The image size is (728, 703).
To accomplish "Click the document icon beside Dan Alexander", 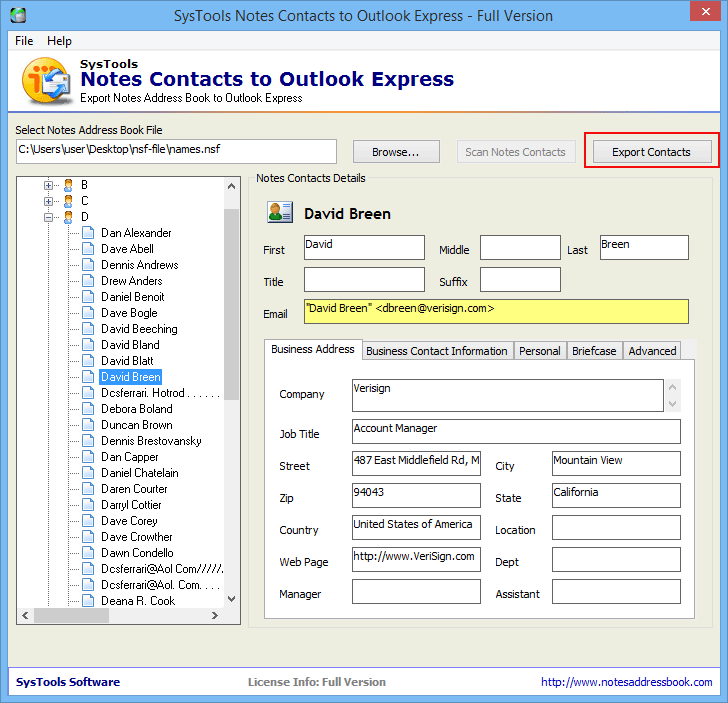I will [88, 233].
